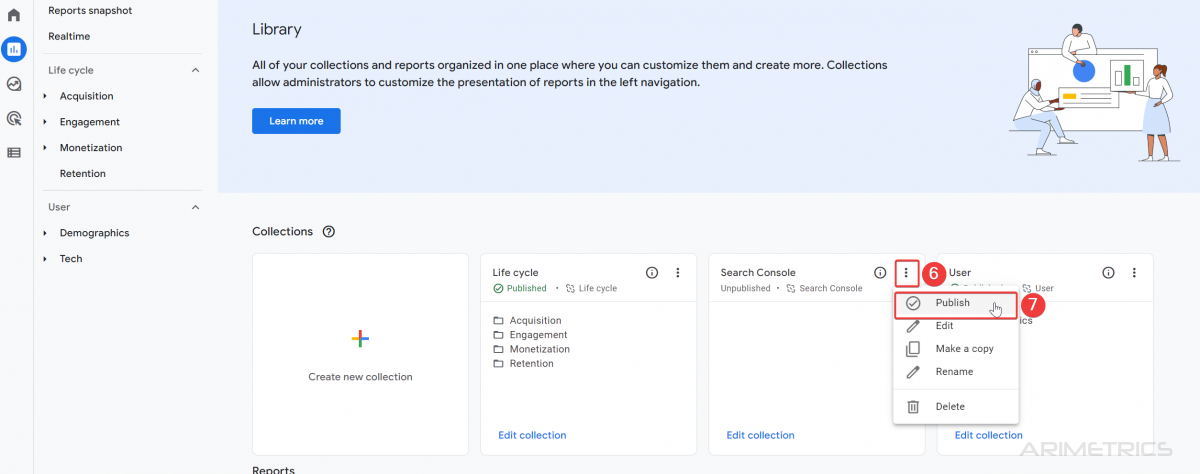Choose Publish from the context menu
The image size is (1200, 474).
tap(955, 304)
